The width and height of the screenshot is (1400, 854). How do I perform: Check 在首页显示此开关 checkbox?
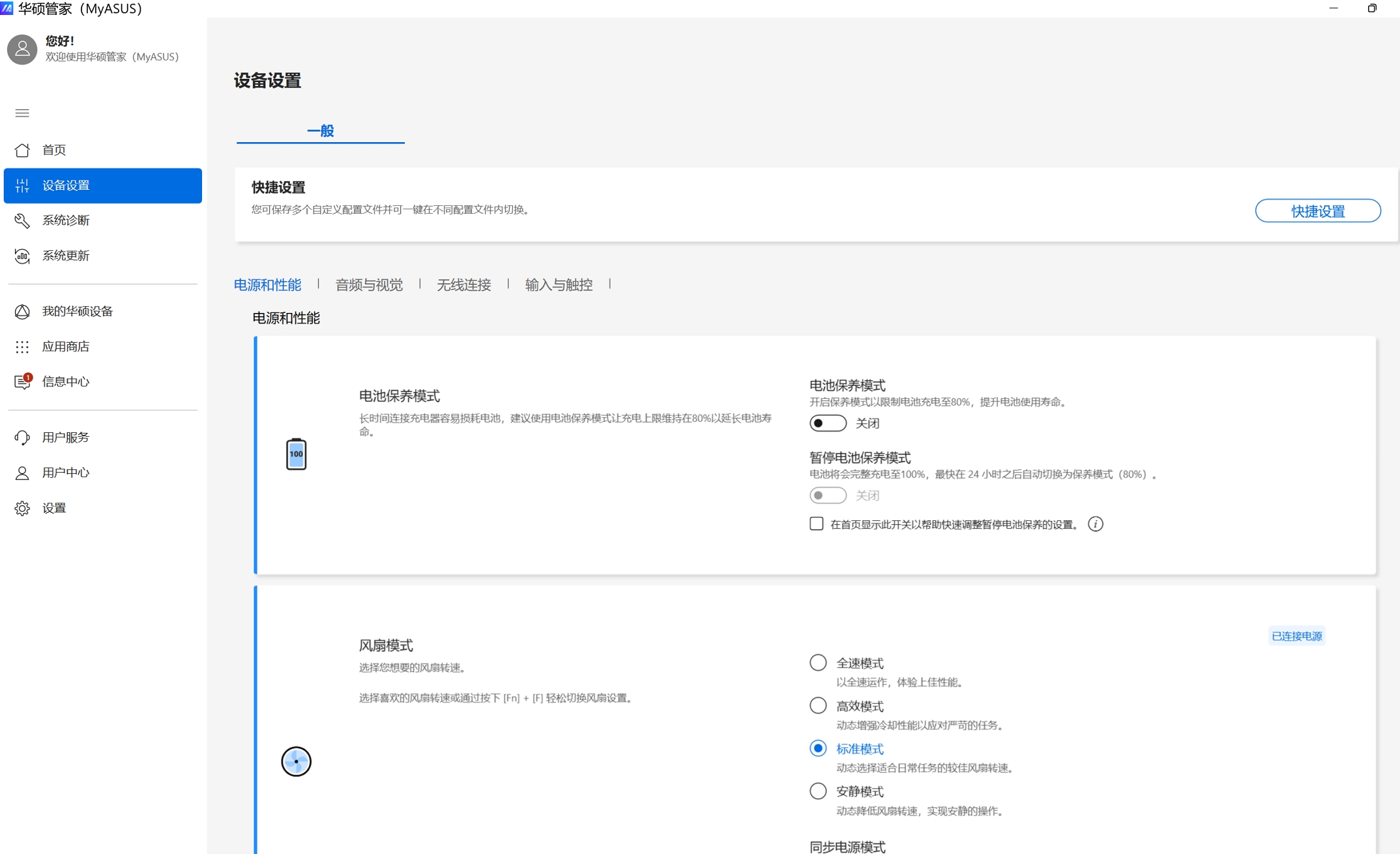(816, 524)
